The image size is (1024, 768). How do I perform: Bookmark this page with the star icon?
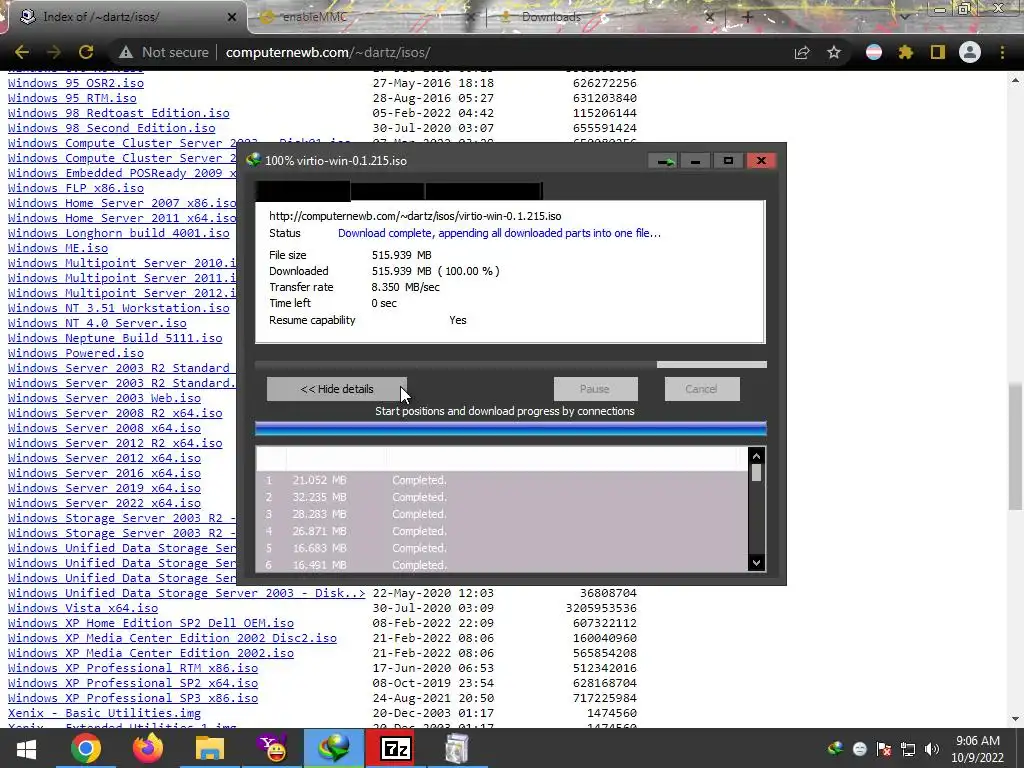coord(834,52)
